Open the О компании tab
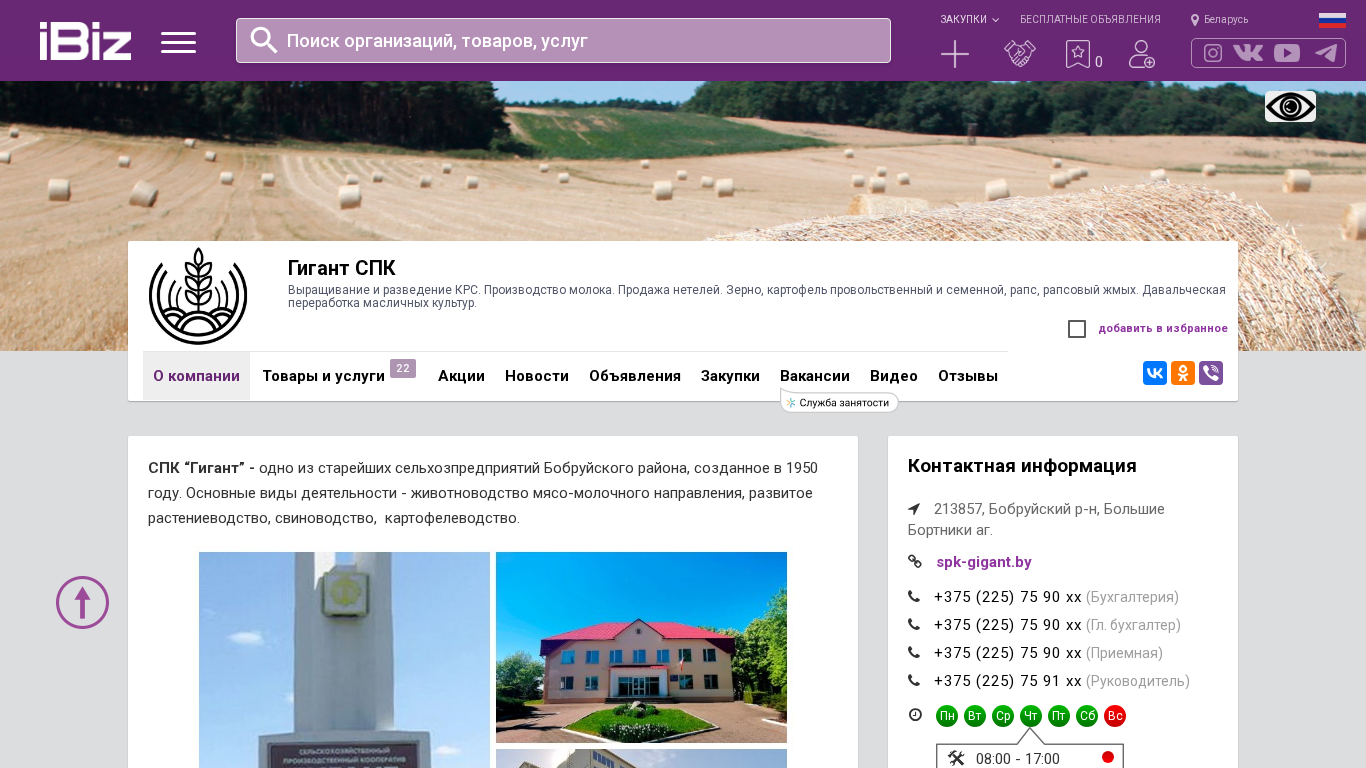The width and height of the screenshot is (1366, 768). point(196,376)
